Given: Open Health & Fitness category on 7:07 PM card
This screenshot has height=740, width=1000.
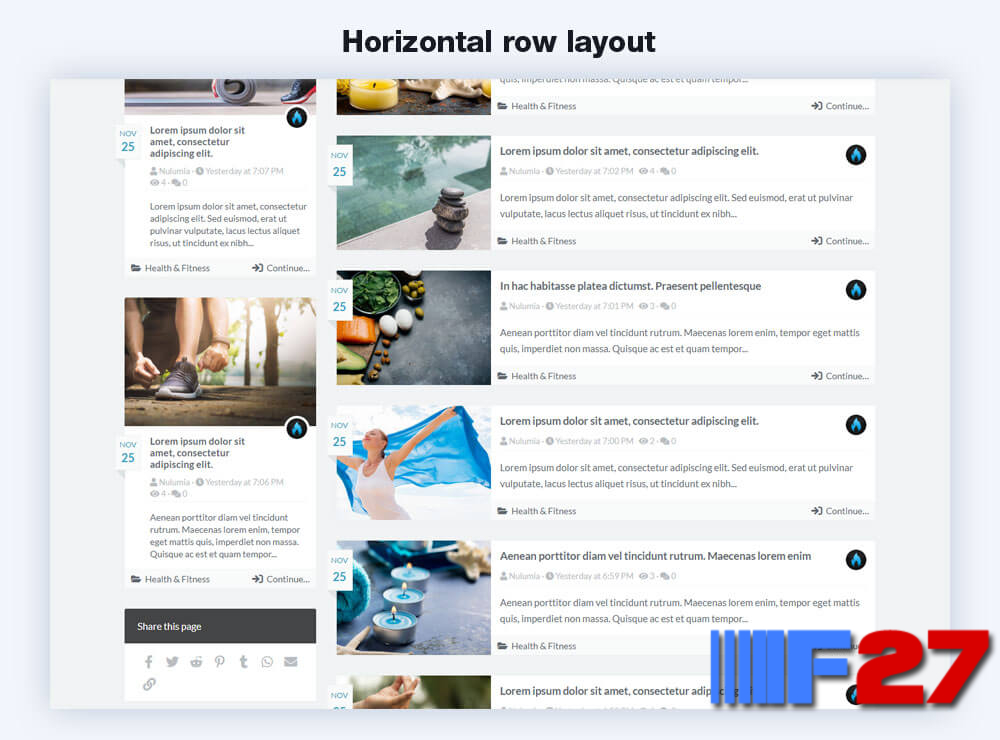Looking at the screenshot, I should [x=170, y=268].
